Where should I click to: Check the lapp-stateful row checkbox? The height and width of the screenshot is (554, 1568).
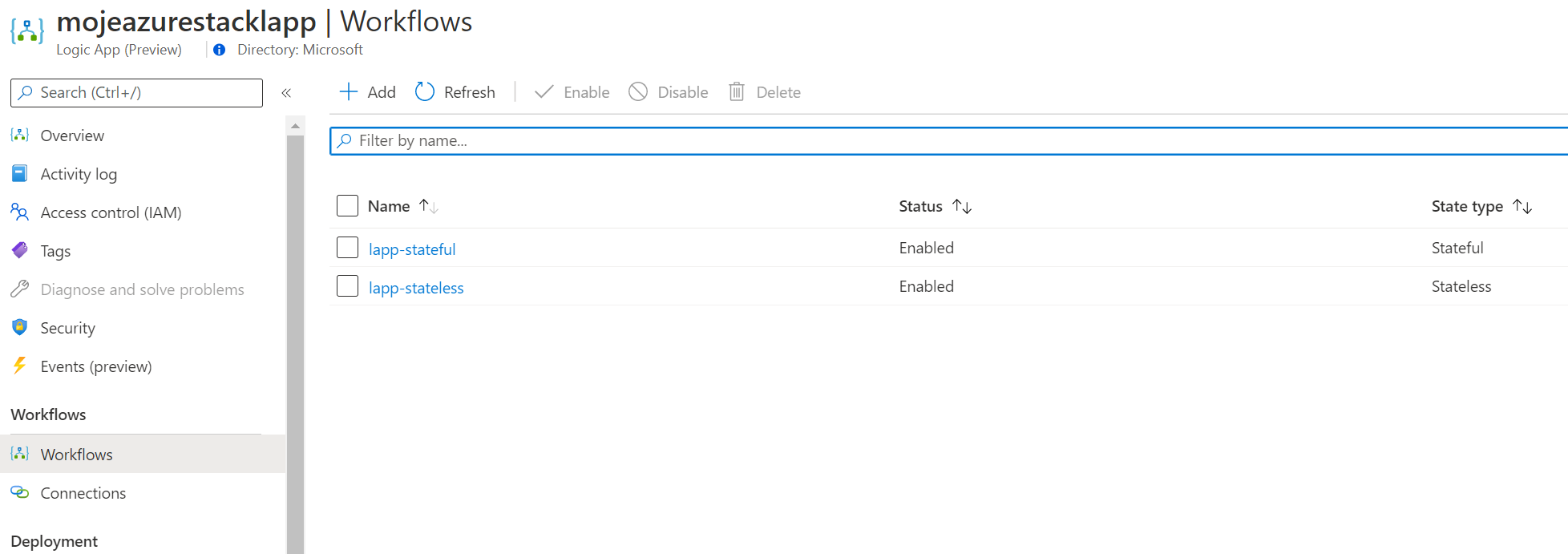[x=347, y=248]
